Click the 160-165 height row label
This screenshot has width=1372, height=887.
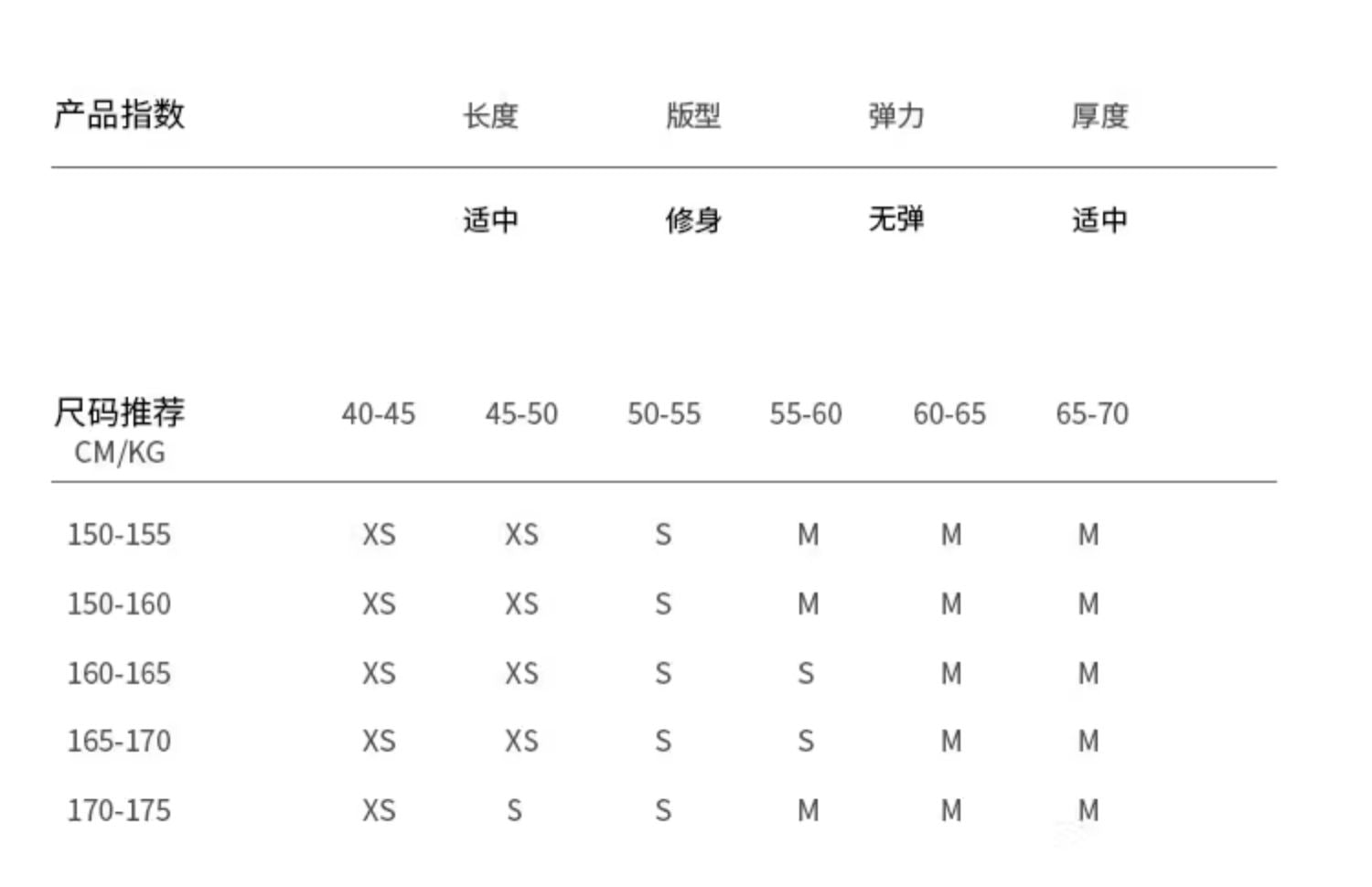pyautogui.click(x=119, y=674)
